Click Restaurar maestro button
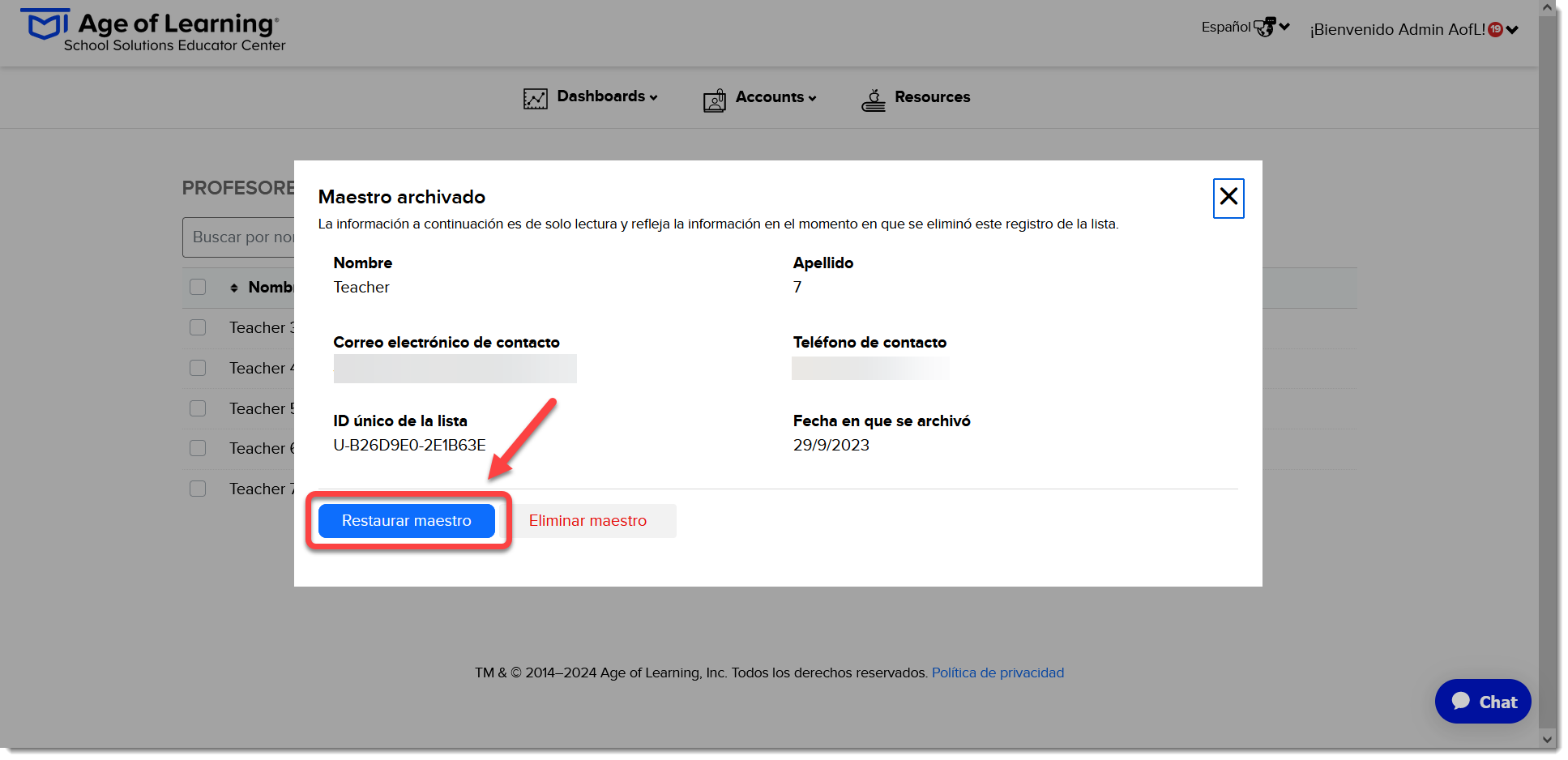 point(407,521)
